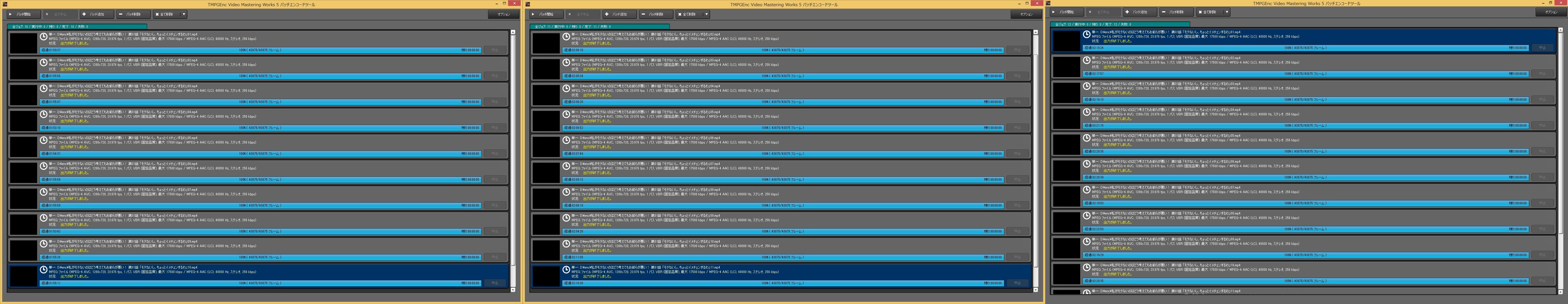
Task: Click app icon in 10-job window title bar
Action: coord(5,4)
